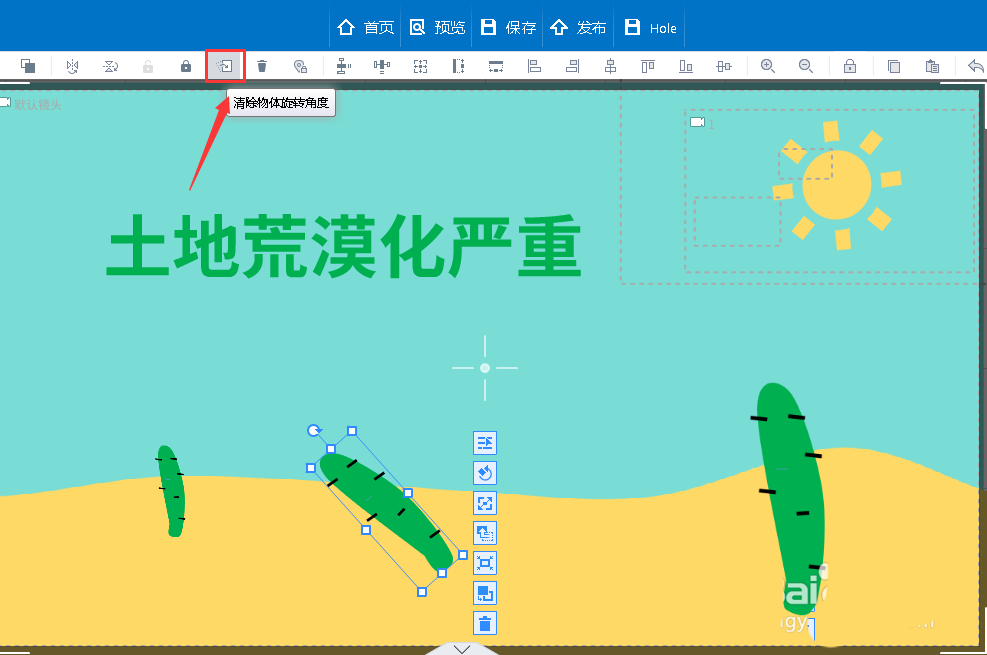Select the camera 1 frame icon

(697, 122)
